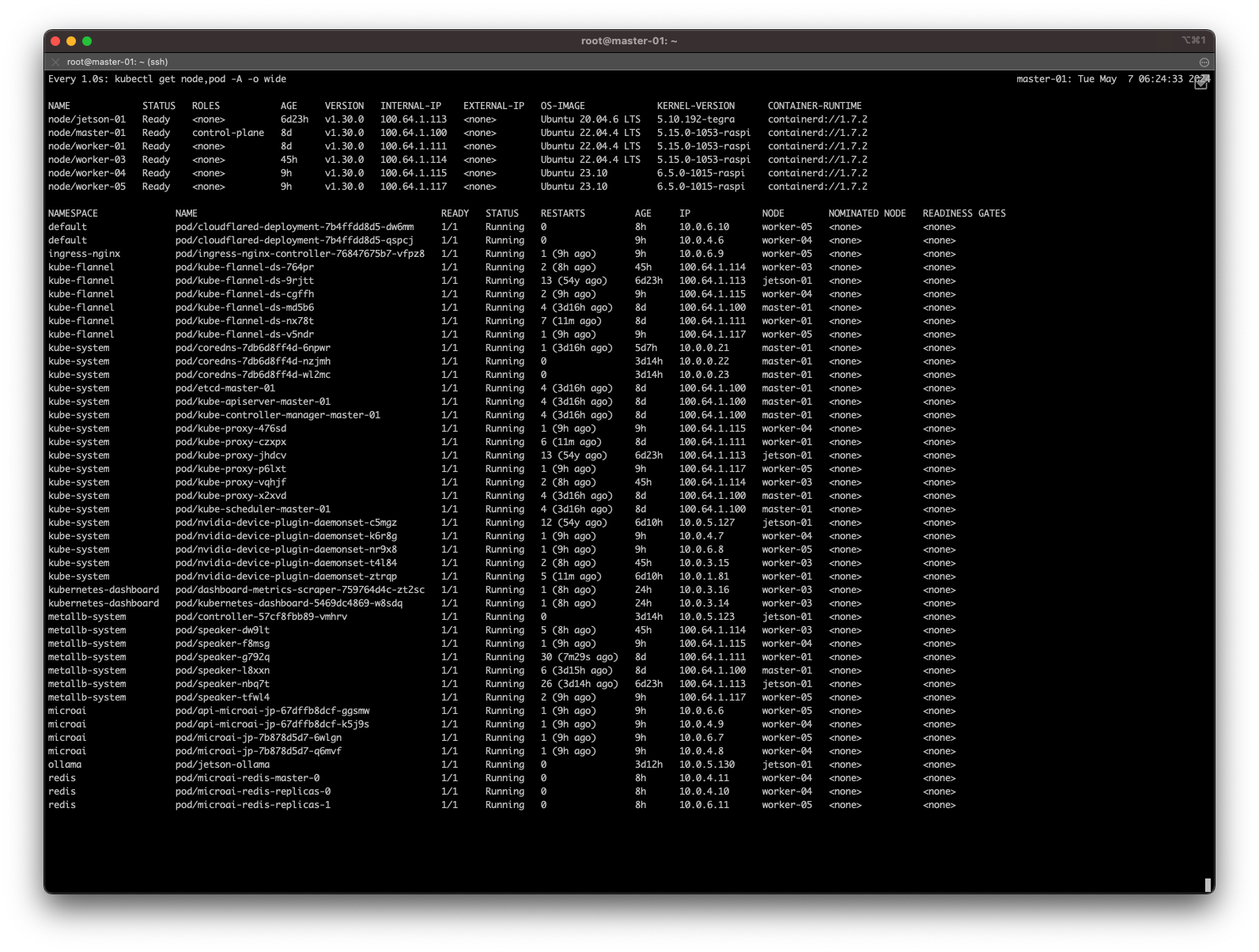Click pod/kubernetes-dashboard-5469dc4869-w8sdq

point(289,603)
